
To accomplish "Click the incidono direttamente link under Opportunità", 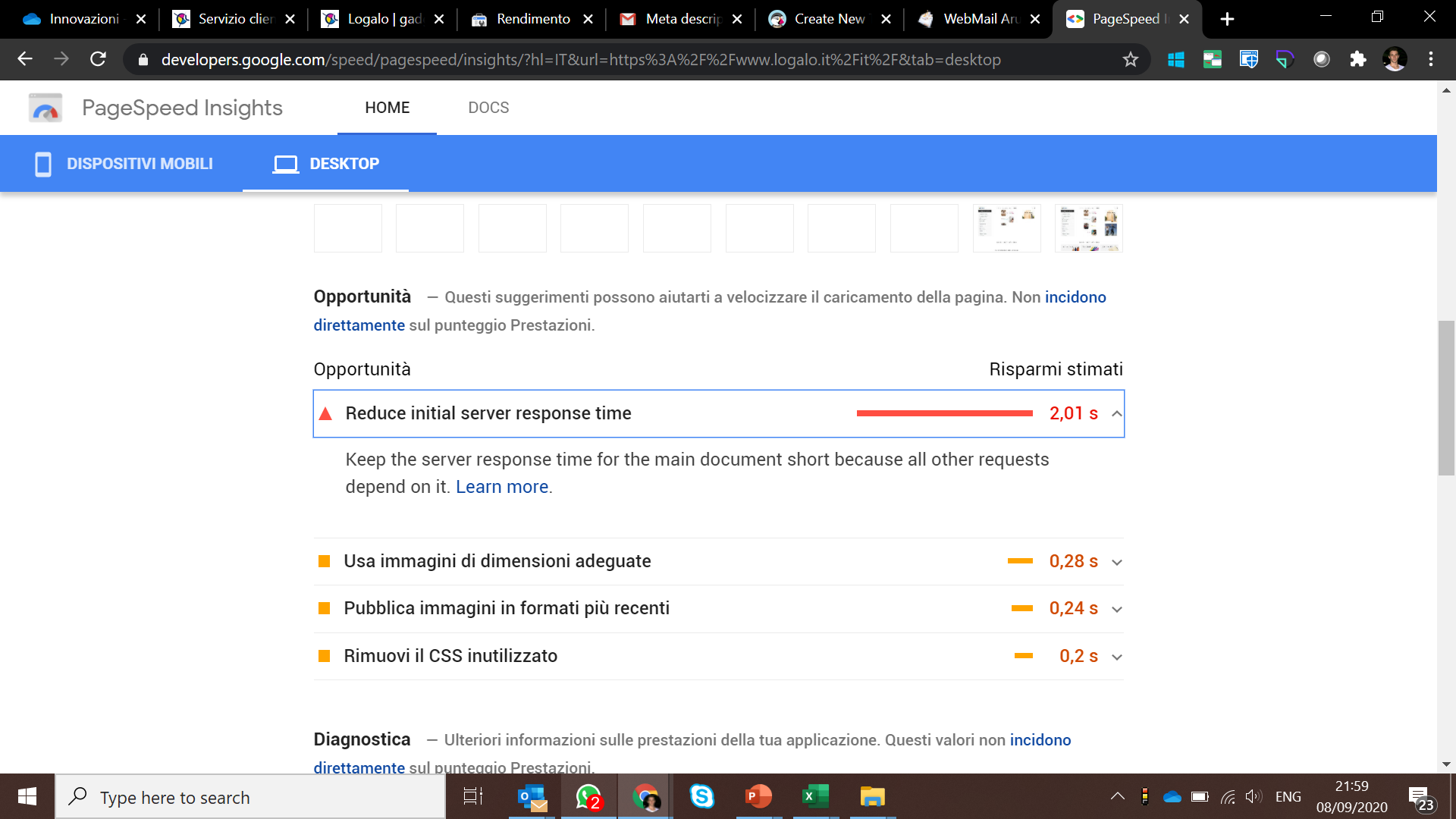I will tap(1075, 297).
